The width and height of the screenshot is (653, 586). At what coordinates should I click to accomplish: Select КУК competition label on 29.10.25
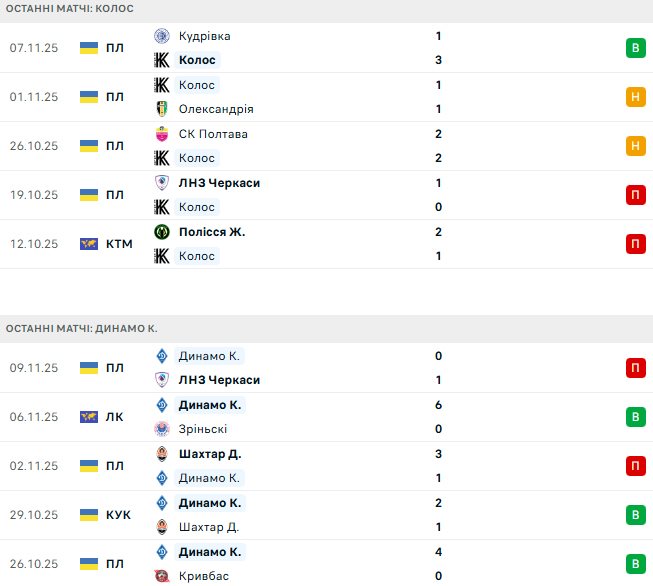click(x=118, y=515)
